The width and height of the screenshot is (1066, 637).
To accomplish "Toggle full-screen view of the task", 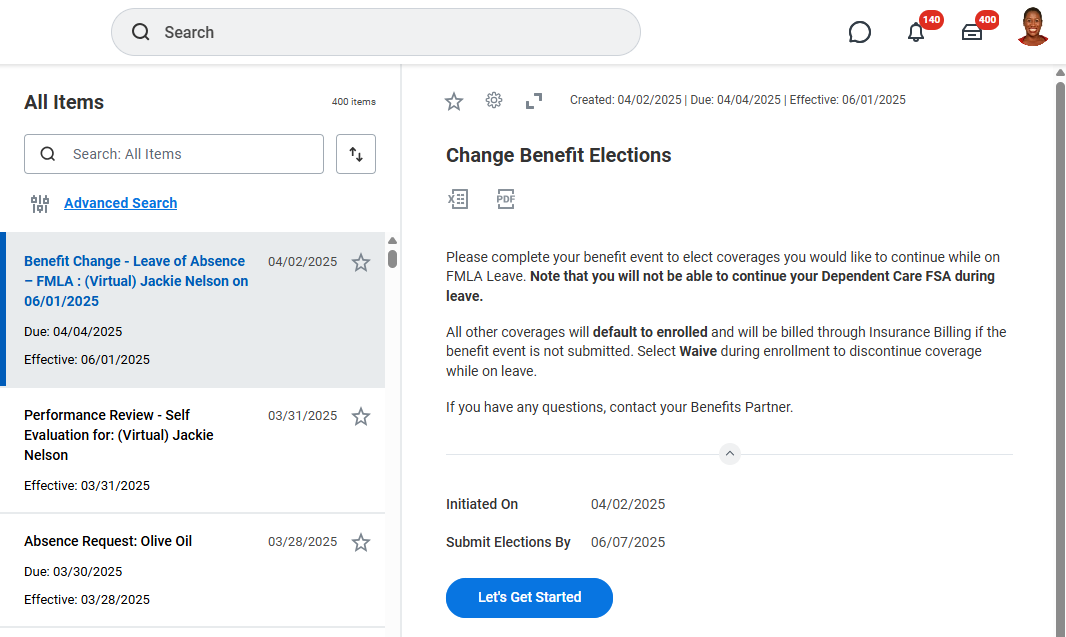I will point(534,100).
